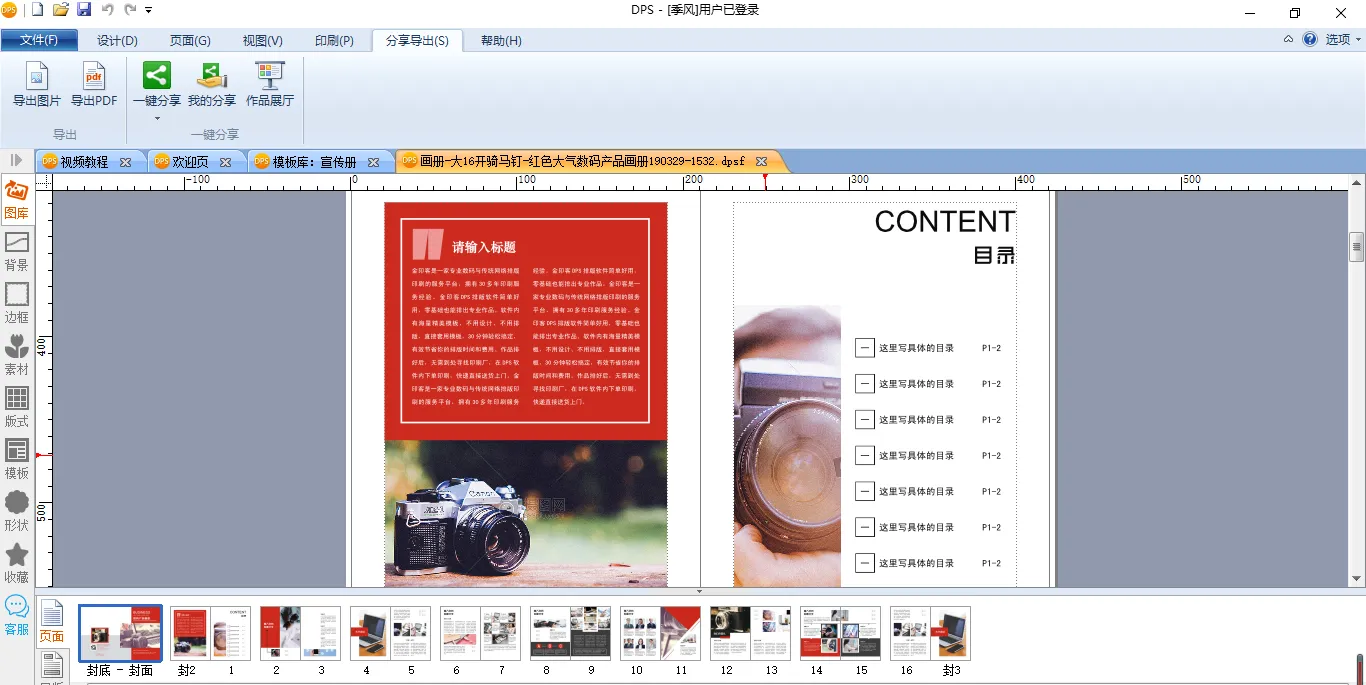The height and width of the screenshot is (685, 1366).
Task: Open the 图库 image library panel
Action: pyautogui.click(x=17, y=199)
